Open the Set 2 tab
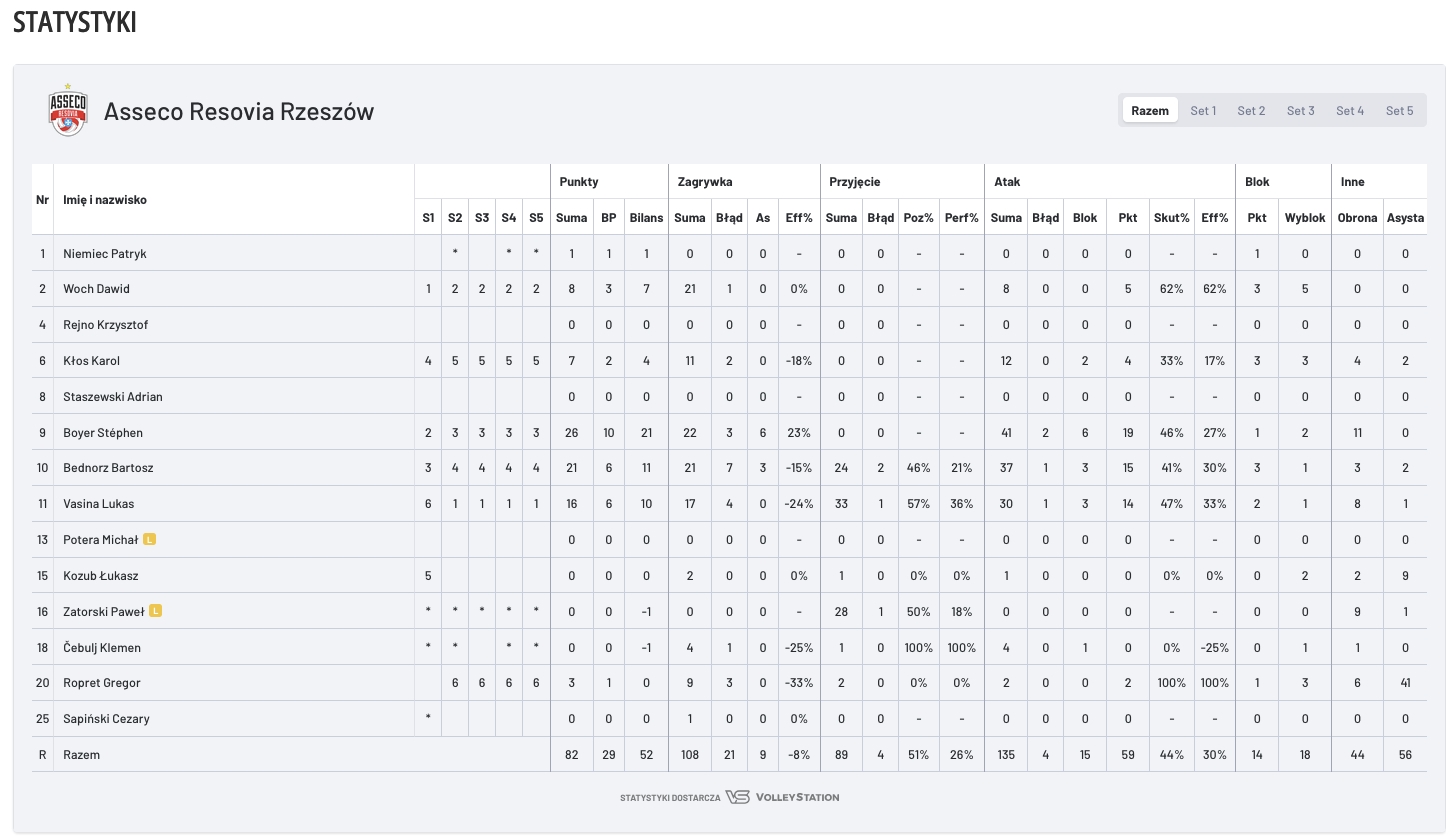The width and height of the screenshot is (1446, 840). (x=1251, y=111)
